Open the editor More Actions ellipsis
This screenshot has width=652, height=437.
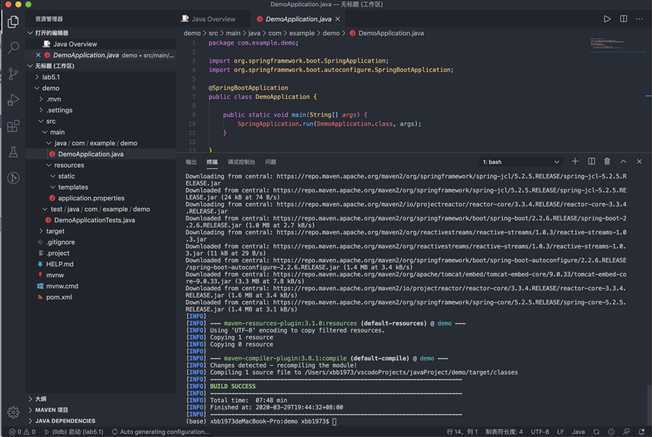coord(639,19)
